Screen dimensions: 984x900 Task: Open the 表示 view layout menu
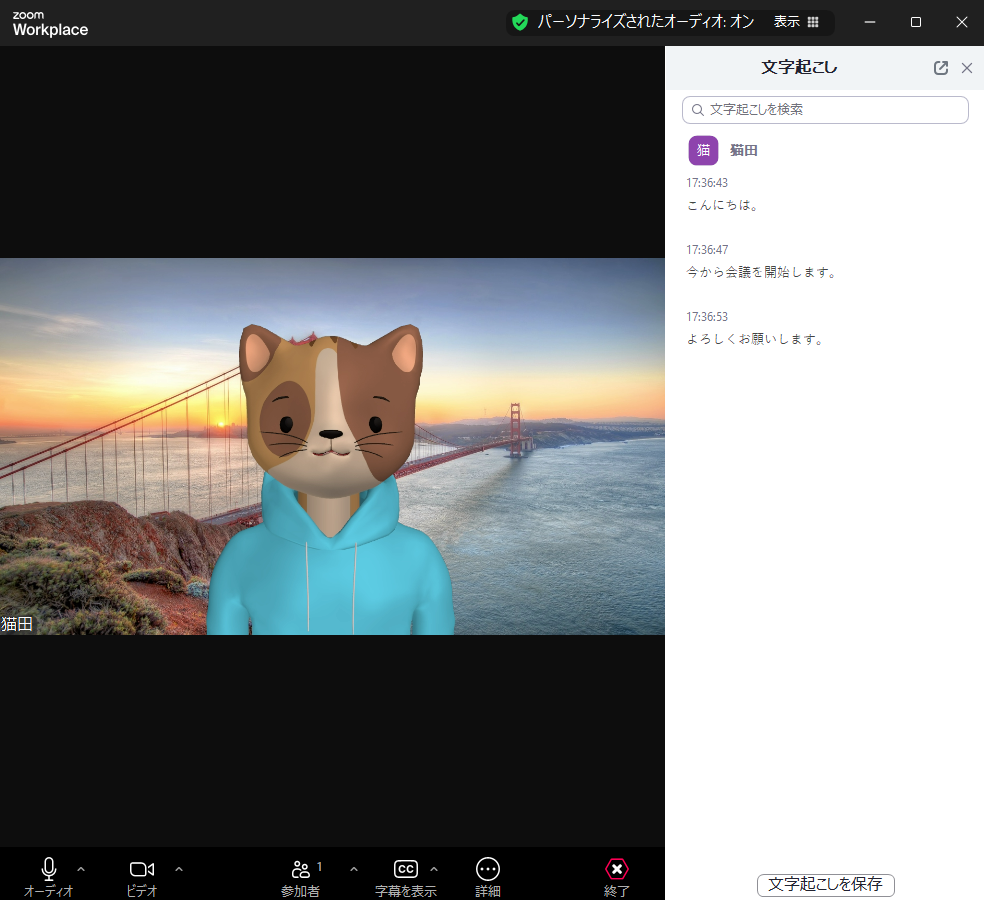(796, 22)
